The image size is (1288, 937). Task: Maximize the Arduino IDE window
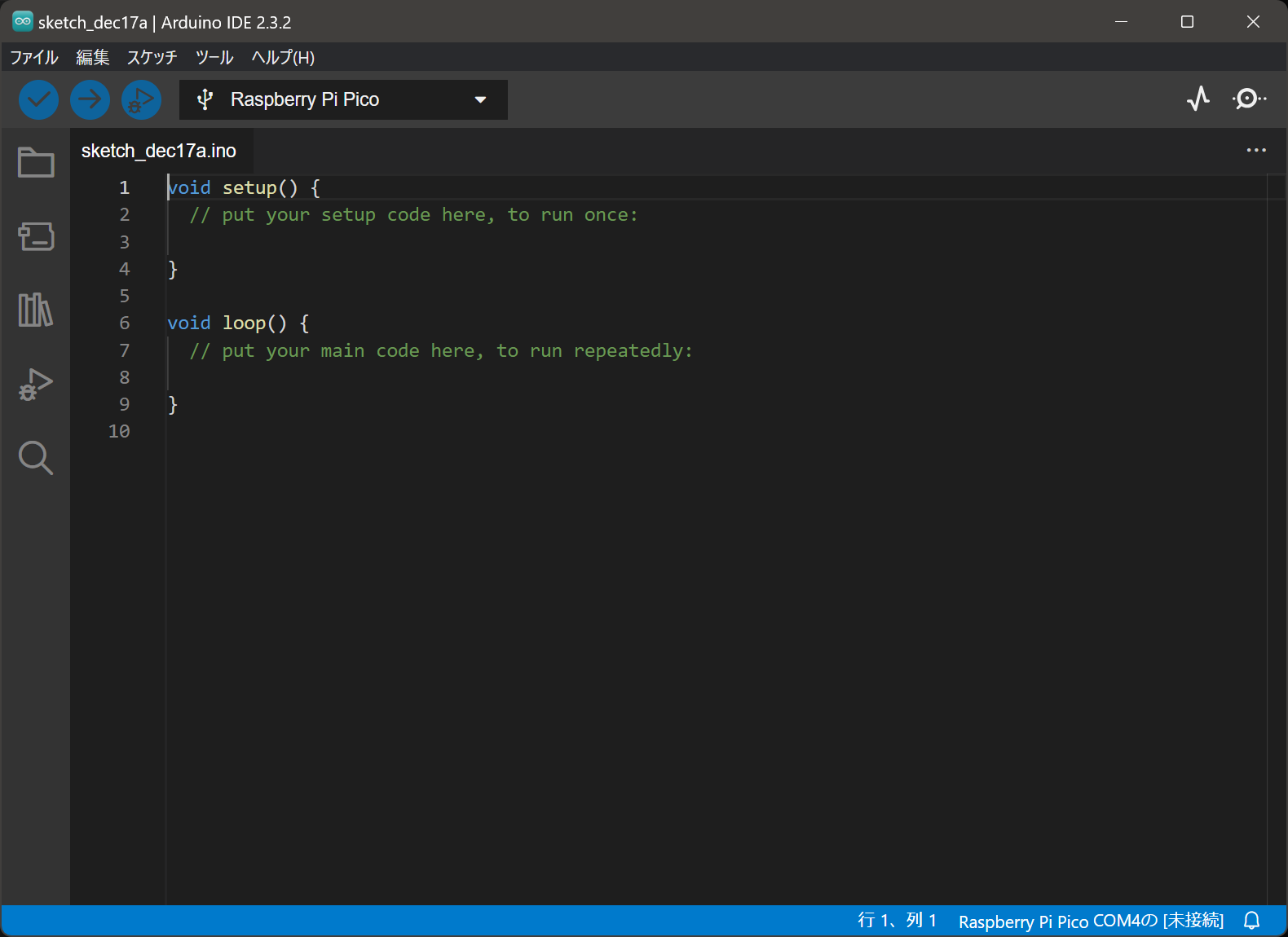(x=1187, y=22)
